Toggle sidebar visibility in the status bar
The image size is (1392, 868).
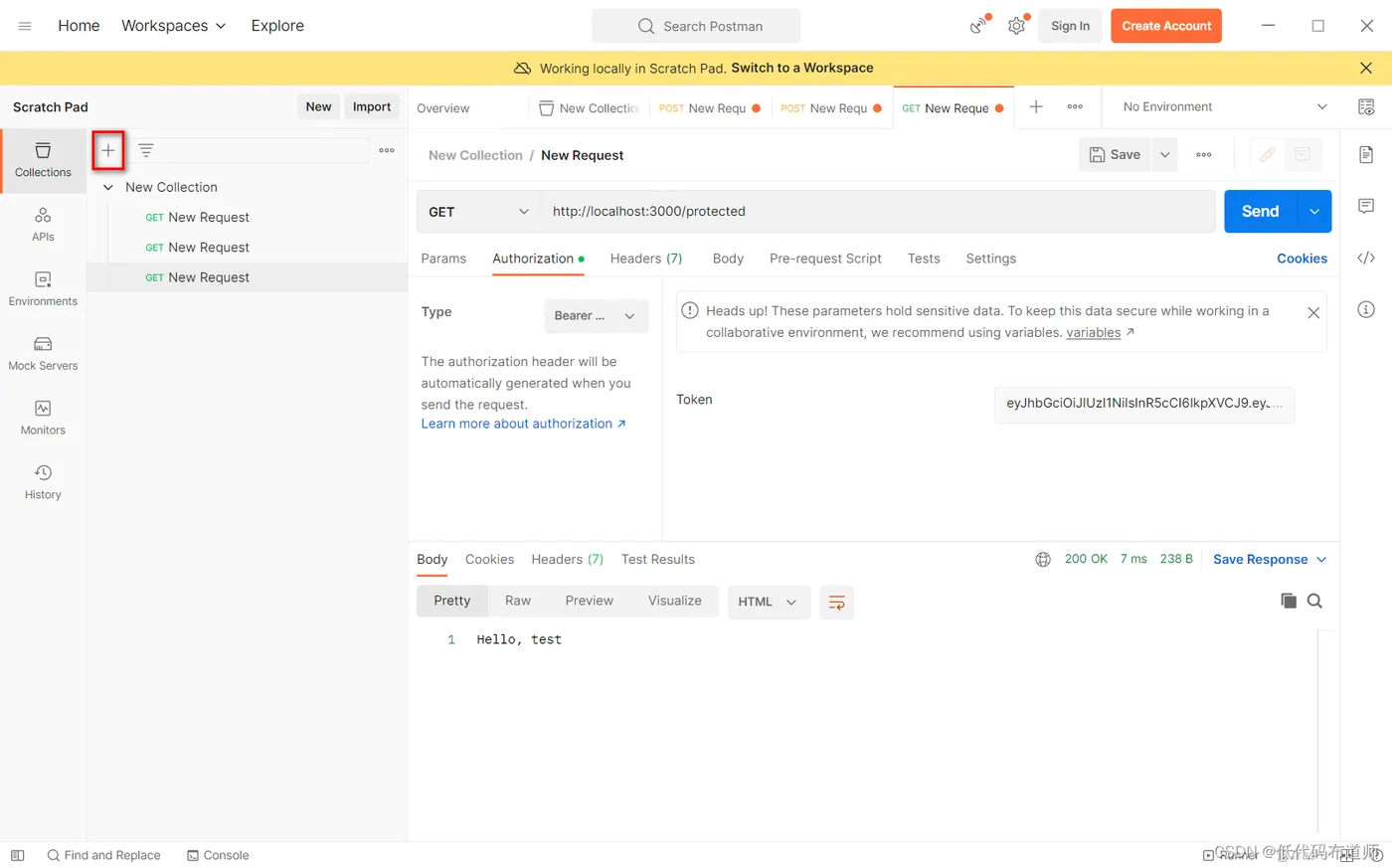17,855
